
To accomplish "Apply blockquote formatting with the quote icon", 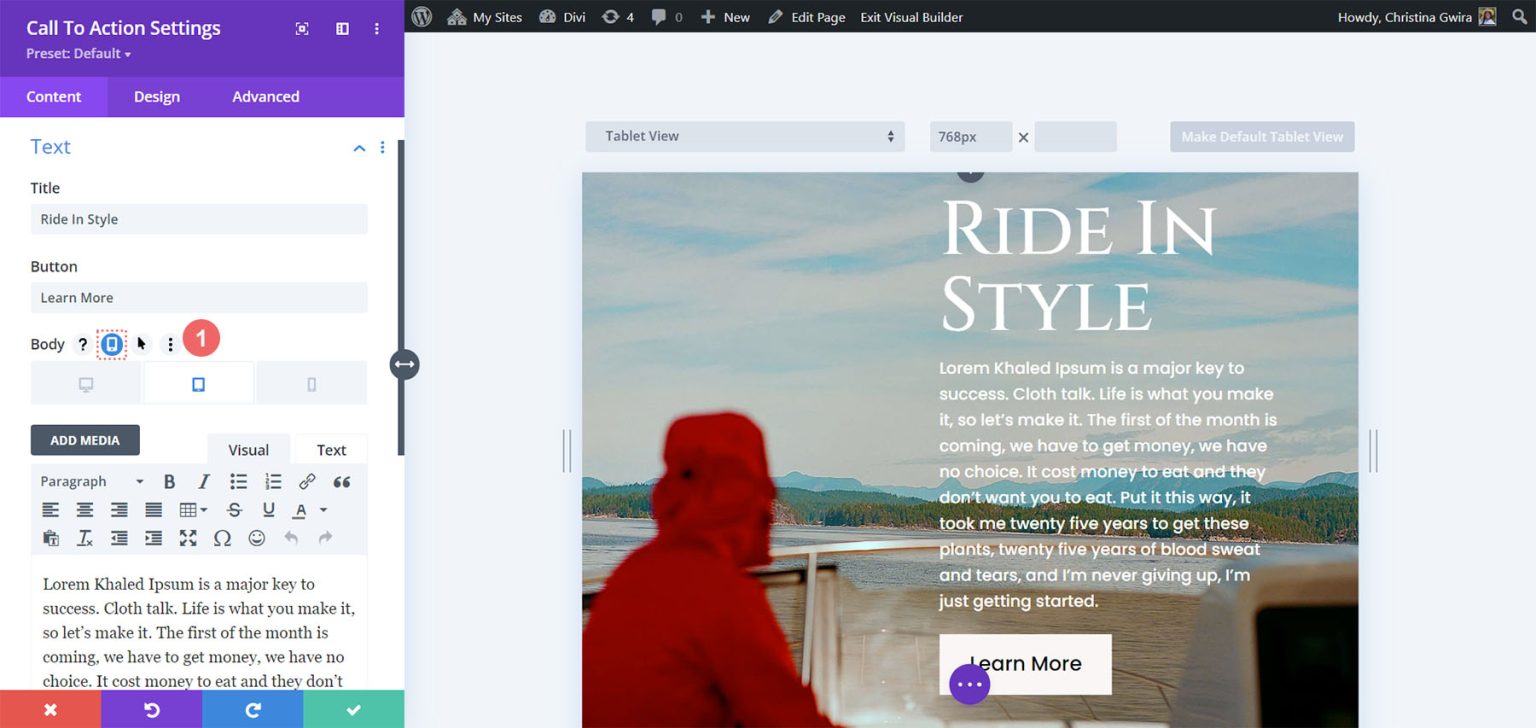I will [341, 481].
